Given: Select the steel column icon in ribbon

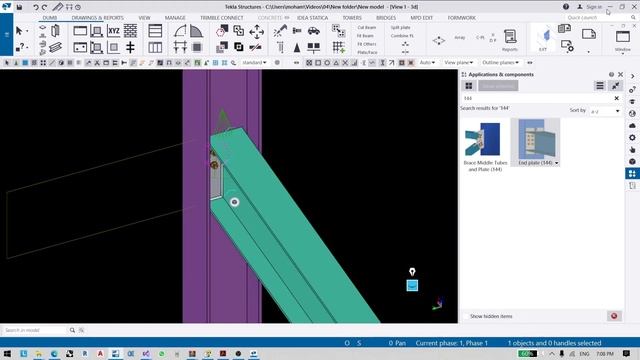Looking at the screenshot, I should (55, 31).
